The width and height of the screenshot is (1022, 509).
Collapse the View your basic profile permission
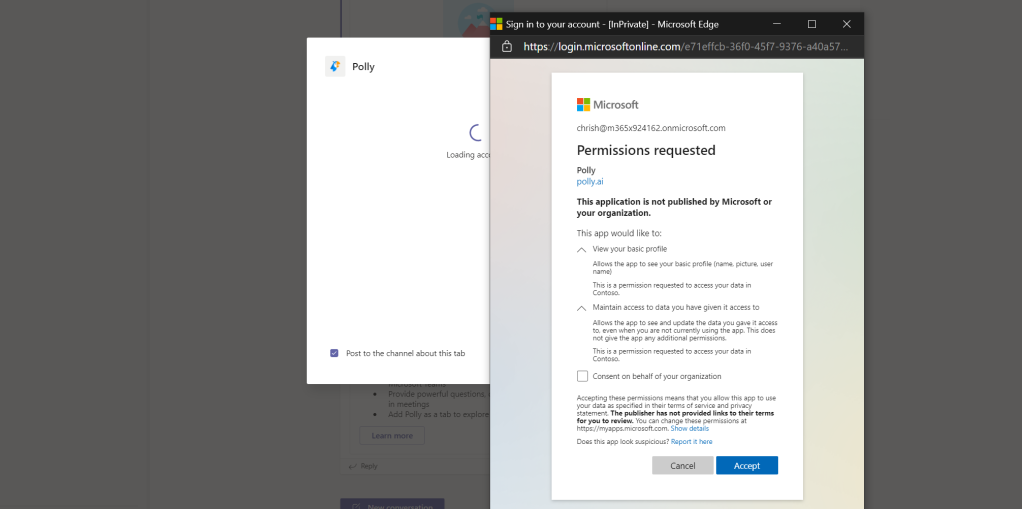pos(582,249)
